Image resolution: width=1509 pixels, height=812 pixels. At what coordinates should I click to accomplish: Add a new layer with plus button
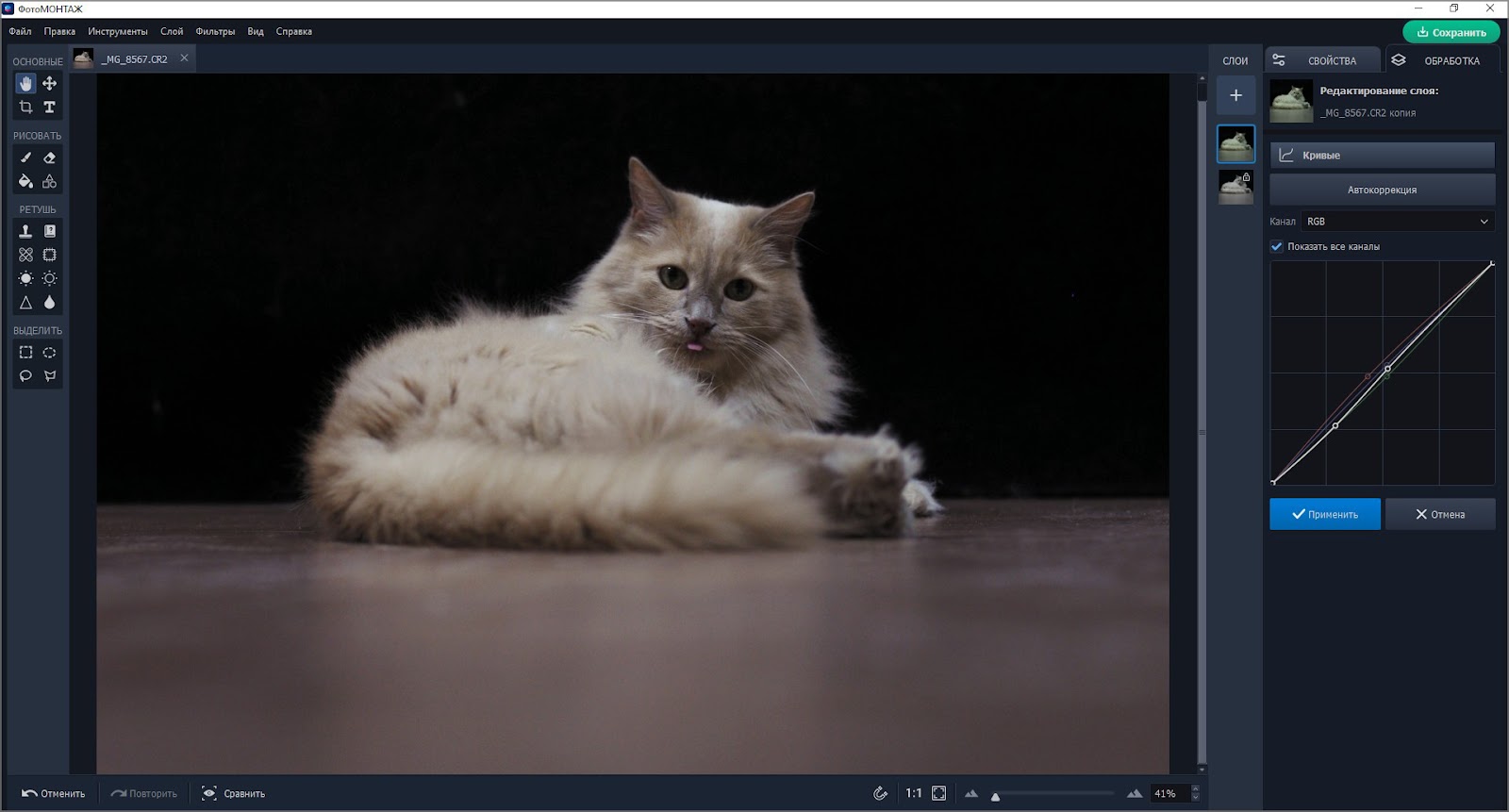click(x=1235, y=95)
